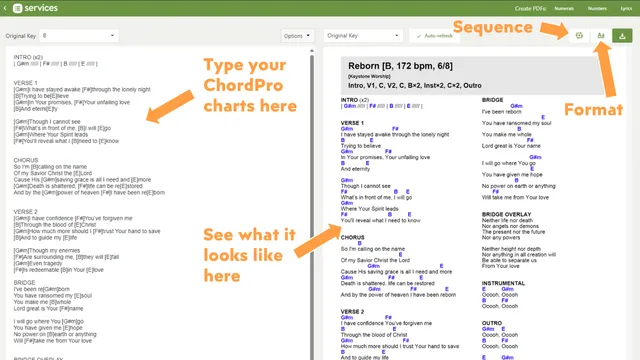Click the green download button
Viewport: 640px width, 360px height.
pos(622,36)
